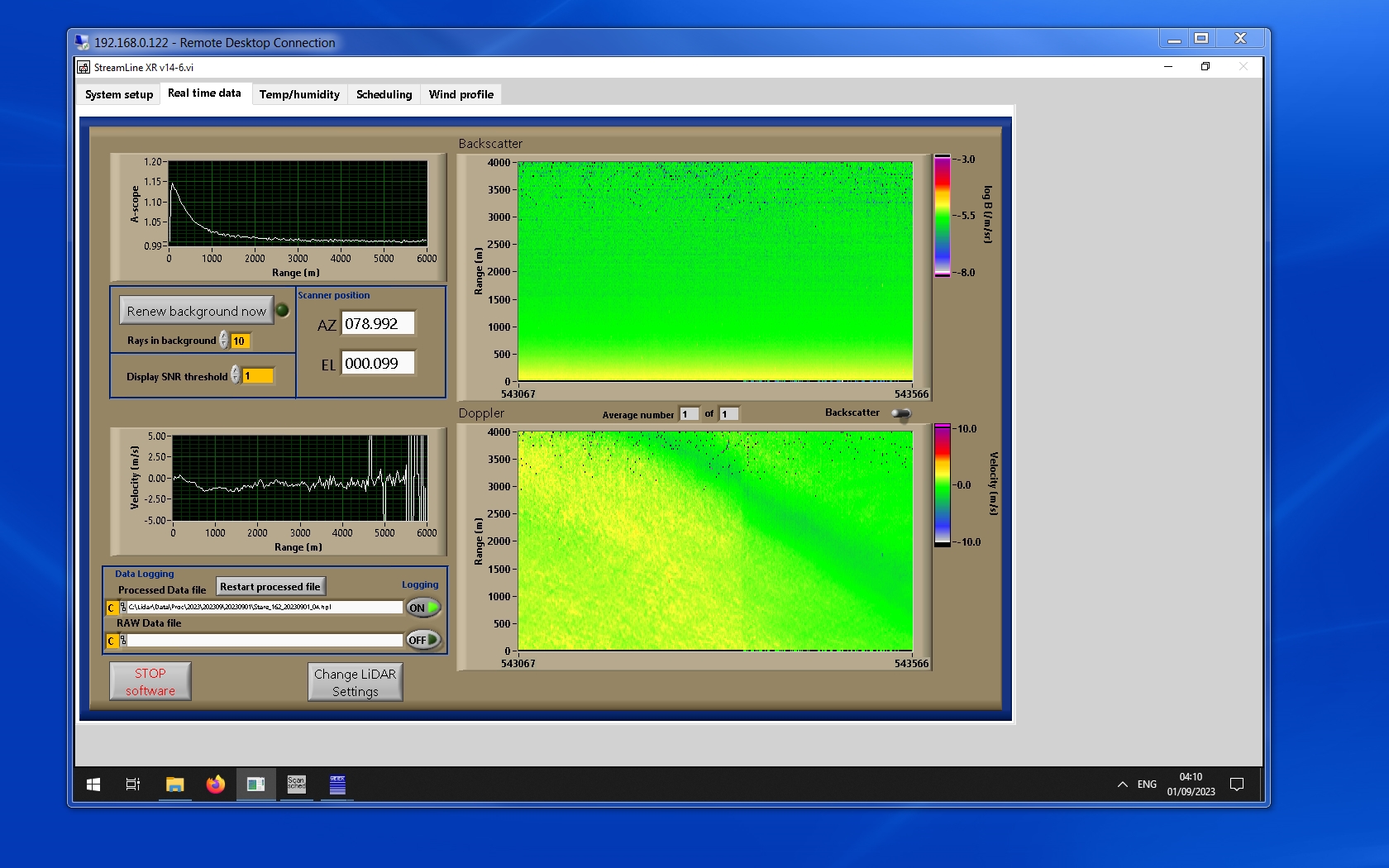1389x868 pixels.
Task: Open Task View in the taskbar
Action: click(132, 784)
